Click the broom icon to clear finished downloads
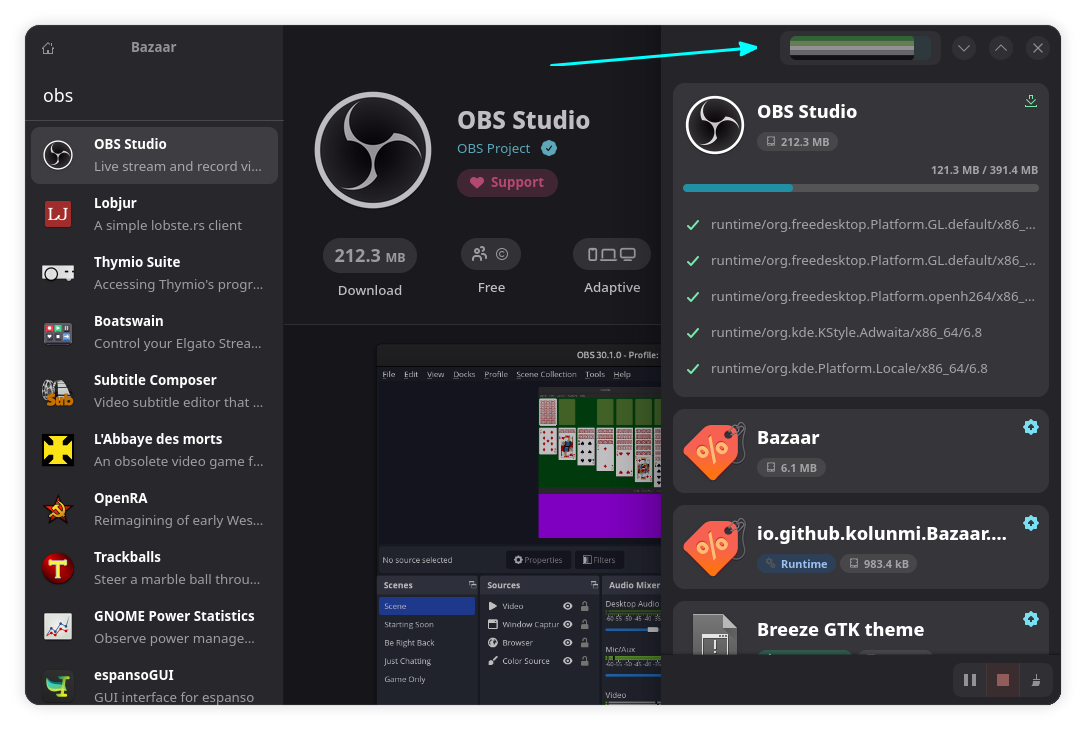 point(1036,679)
